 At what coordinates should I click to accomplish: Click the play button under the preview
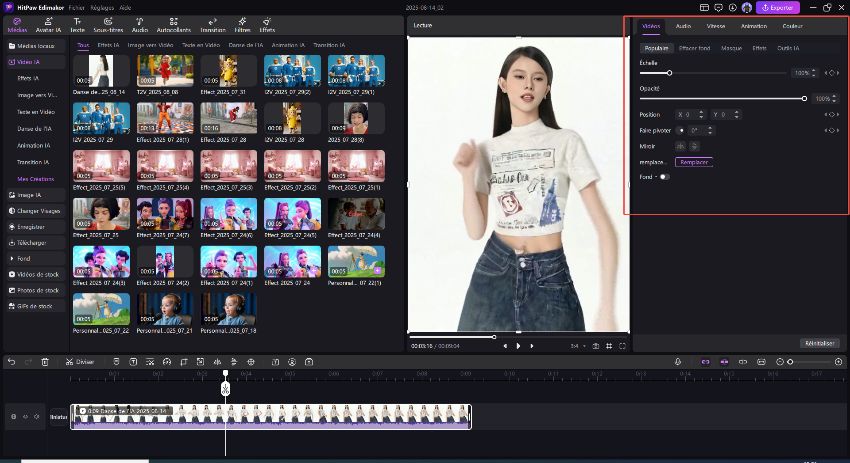[518, 346]
